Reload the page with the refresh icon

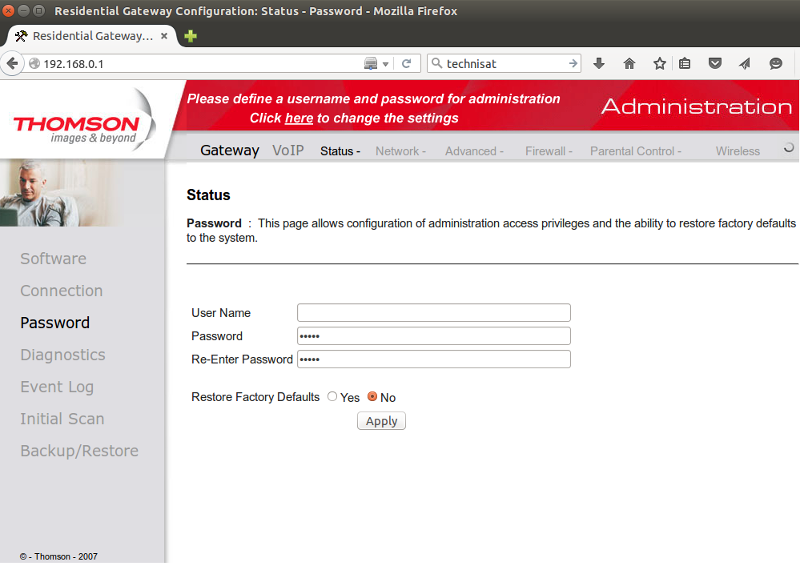(406, 64)
